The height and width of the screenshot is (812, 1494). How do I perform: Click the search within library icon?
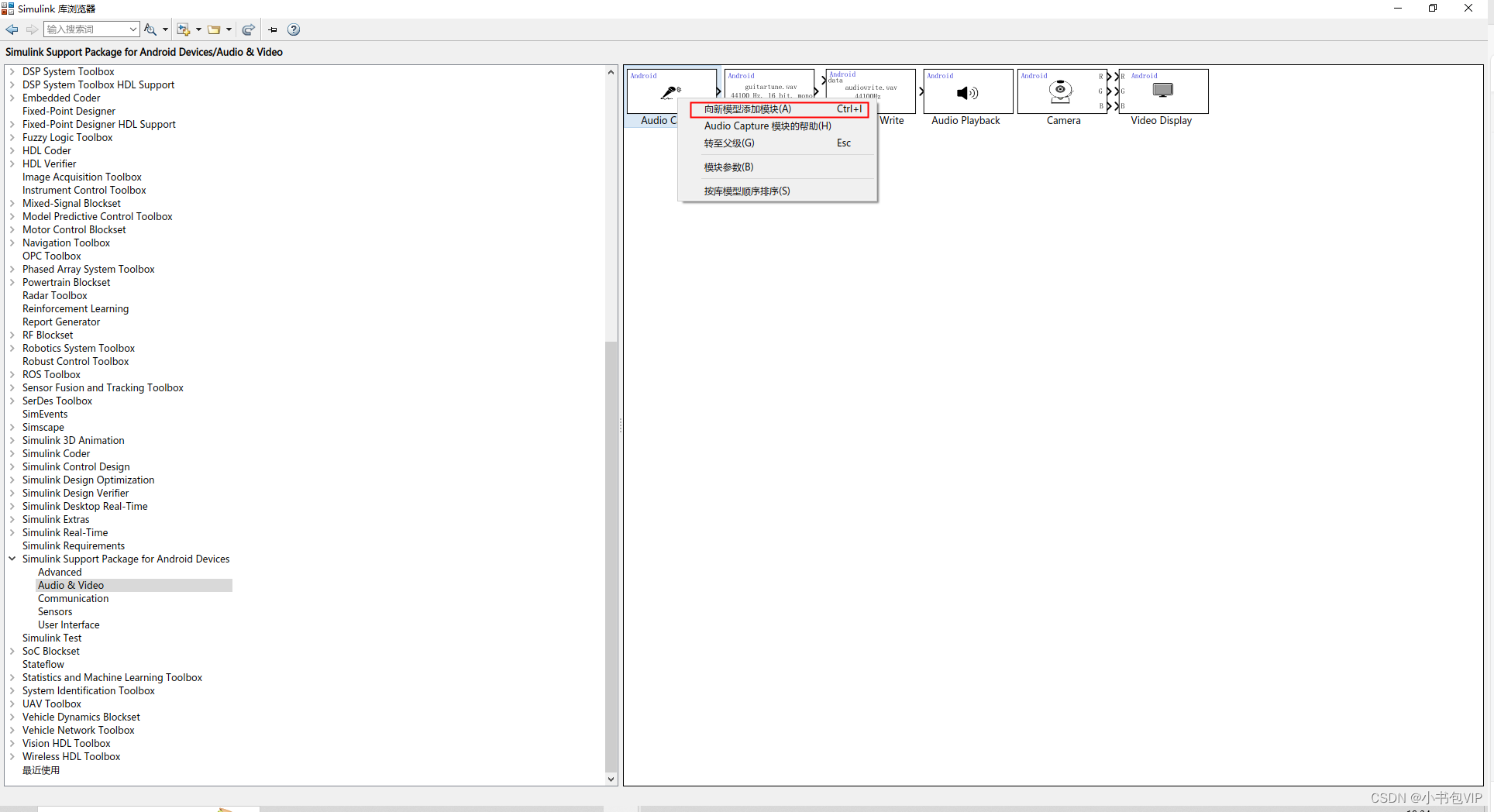[150, 29]
